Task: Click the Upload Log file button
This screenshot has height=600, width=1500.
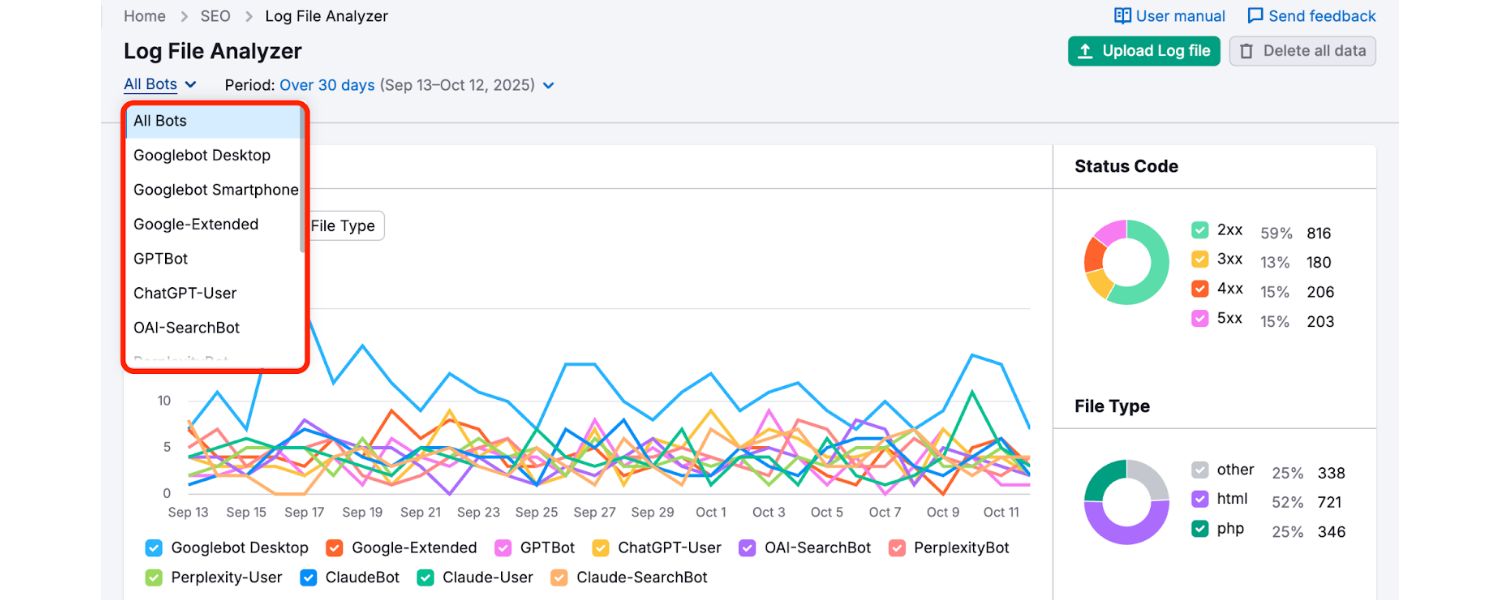Action: click(x=1143, y=50)
